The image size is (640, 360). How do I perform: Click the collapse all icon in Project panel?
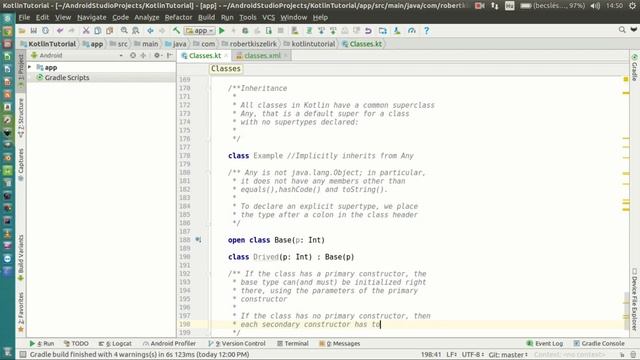coord(143,56)
